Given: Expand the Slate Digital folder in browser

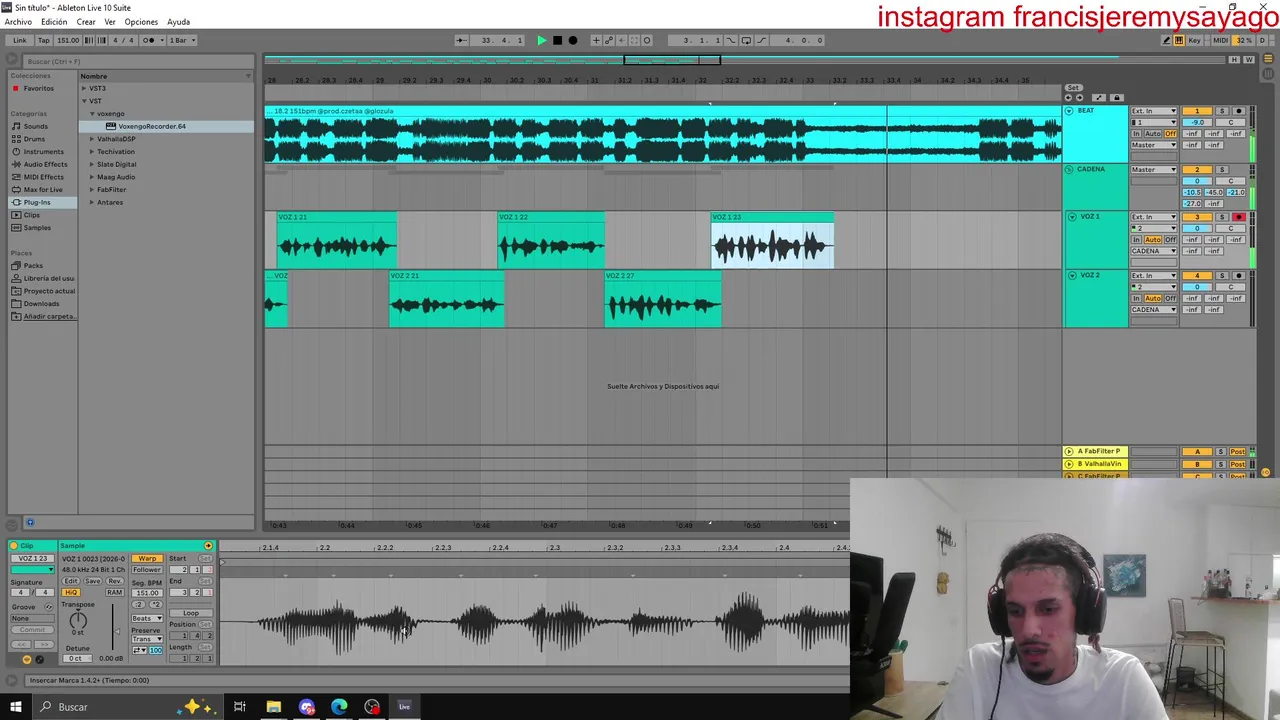Looking at the screenshot, I should 92,164.
